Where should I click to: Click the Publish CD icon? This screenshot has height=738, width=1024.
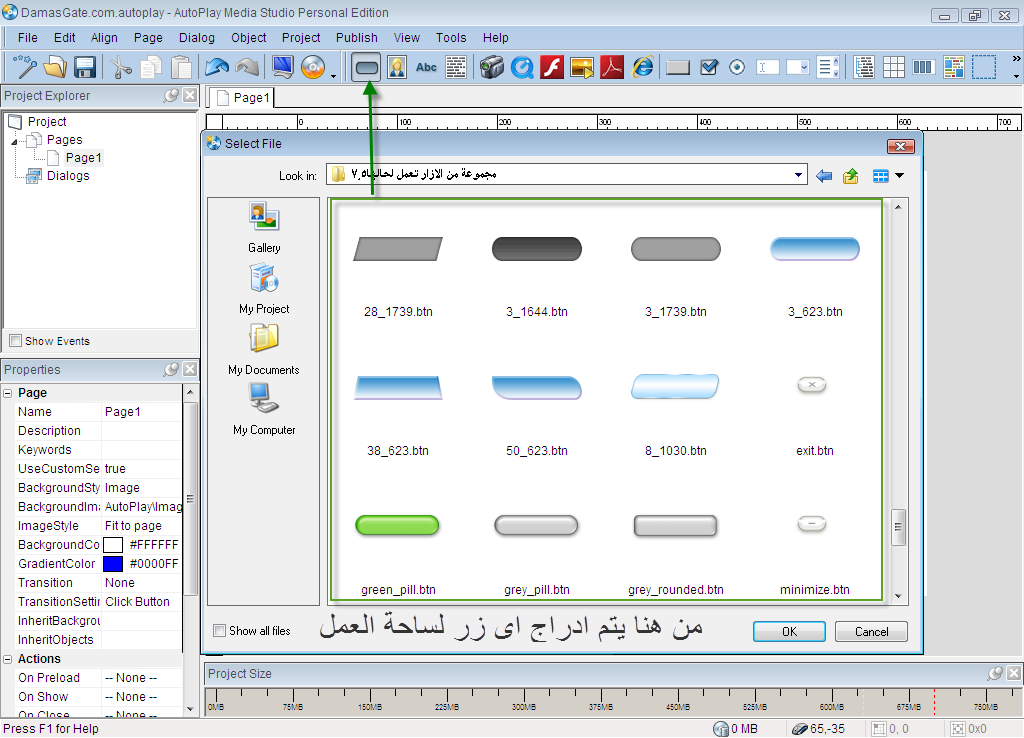[x=313, y=67]
